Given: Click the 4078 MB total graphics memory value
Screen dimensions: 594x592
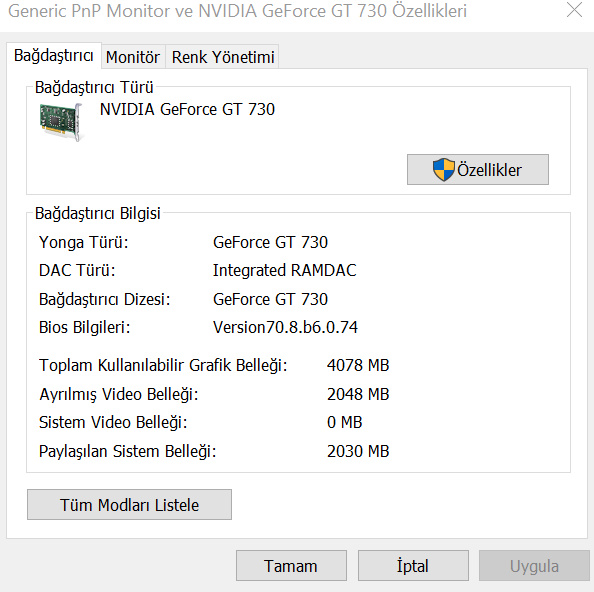Looking at the screenshot, I should [x=358, y=366].
